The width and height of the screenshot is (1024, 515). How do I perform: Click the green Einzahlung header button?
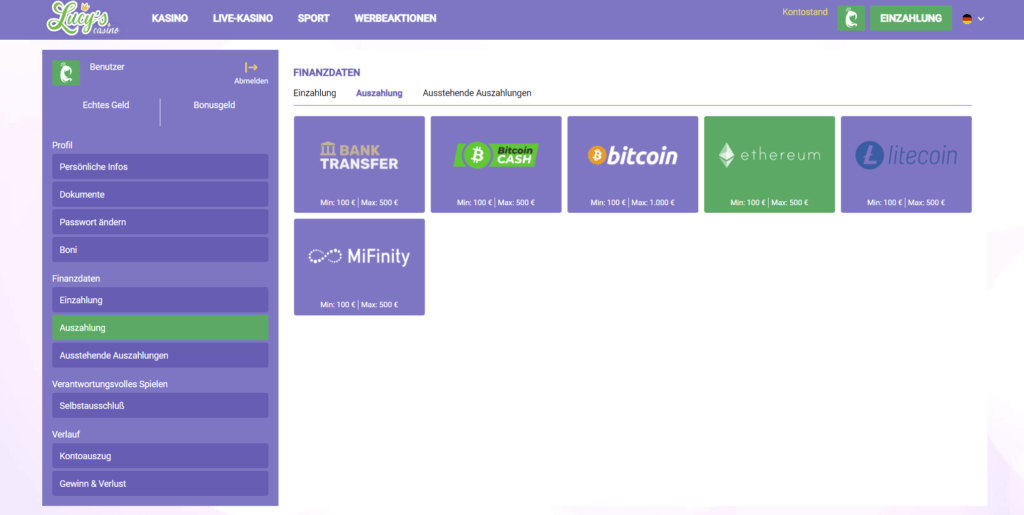(x=910, y=18)
